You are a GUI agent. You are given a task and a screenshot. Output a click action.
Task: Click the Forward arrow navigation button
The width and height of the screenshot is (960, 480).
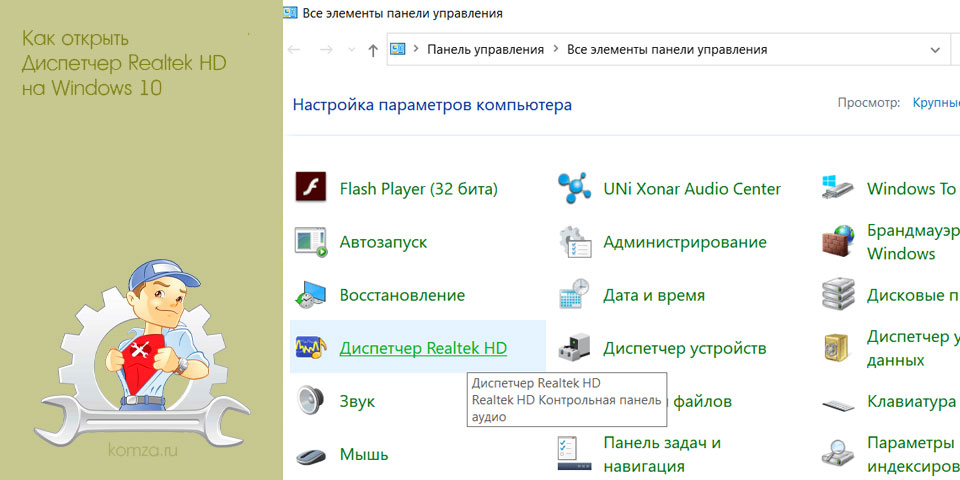(326, 50)
